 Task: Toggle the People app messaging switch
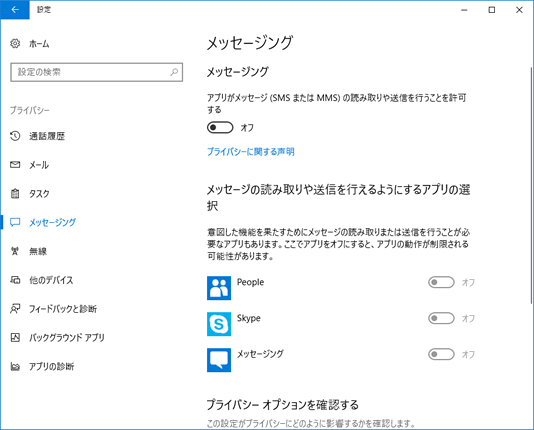441,282
